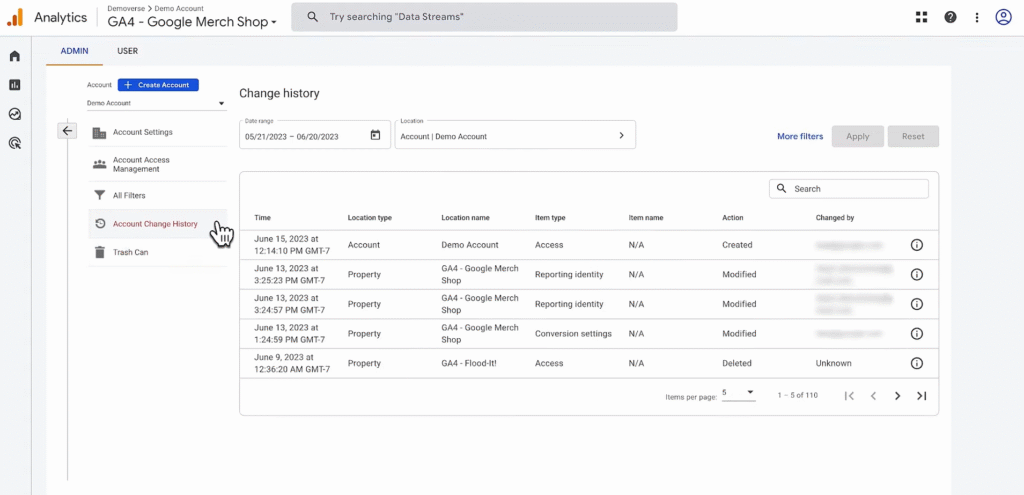Click the Trash Can icon
The image size is (1024, 495).
click(x=99, y=252)
